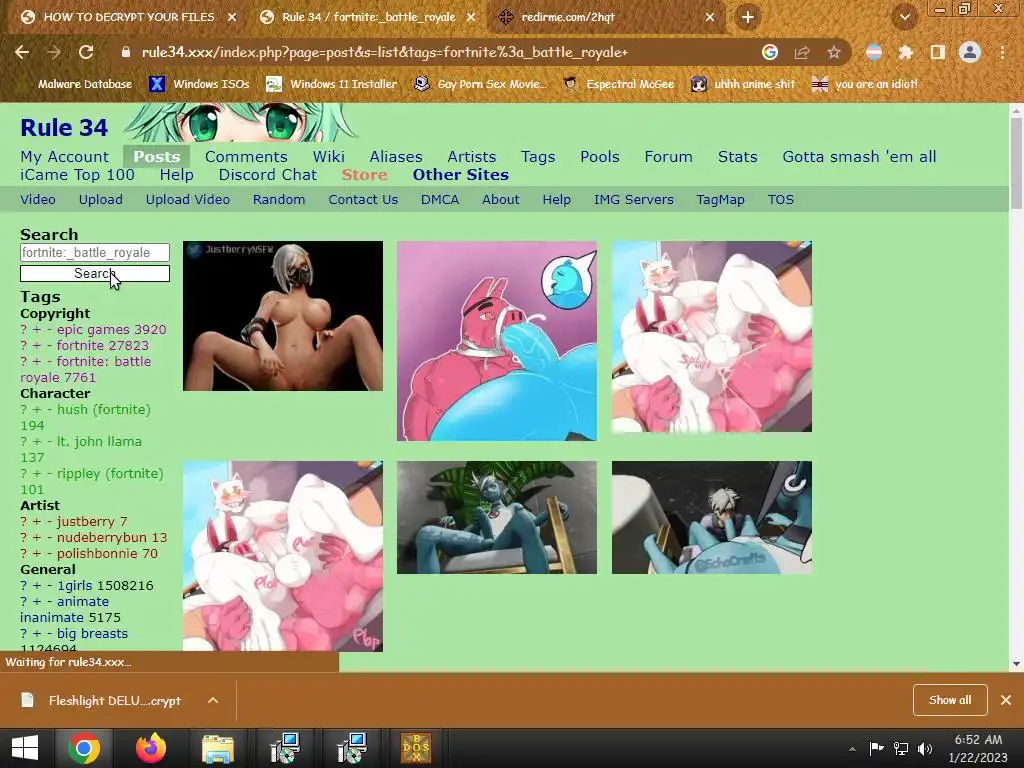Close the downloads bar with the X
1024x768 pixels.
tap(1006, 700)
